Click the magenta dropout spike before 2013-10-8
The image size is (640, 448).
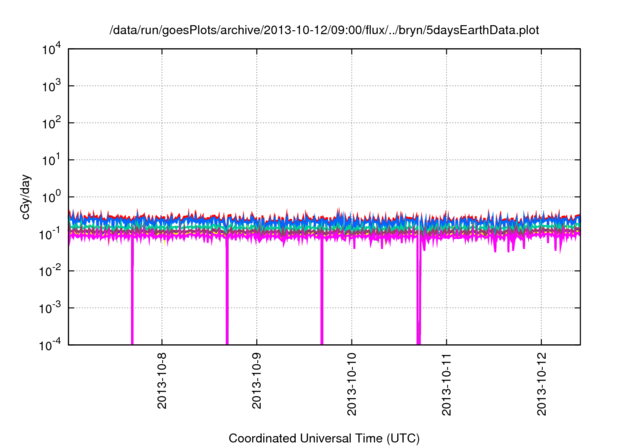coord(132,292)
